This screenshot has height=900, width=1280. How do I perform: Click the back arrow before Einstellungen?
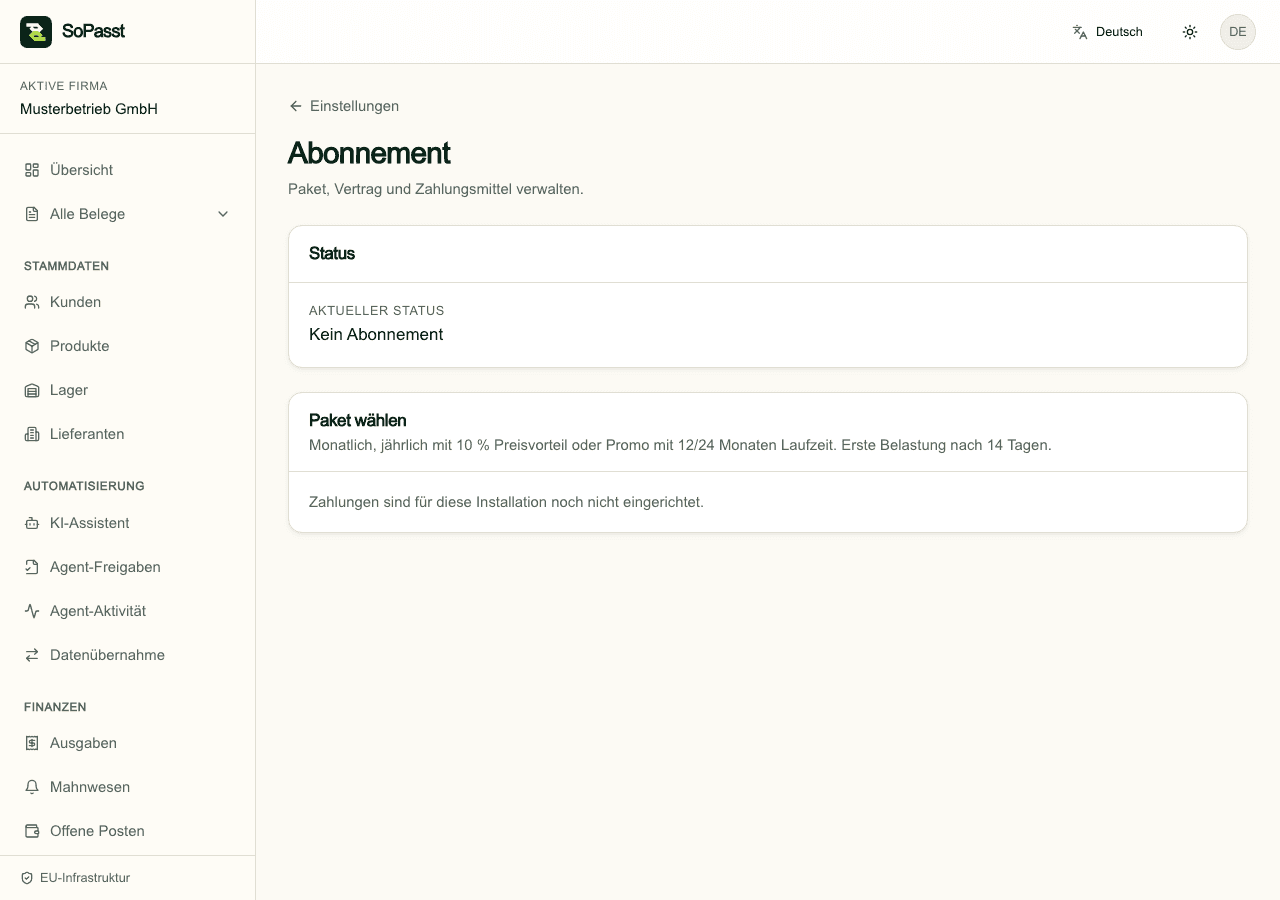tap(295, 106)
